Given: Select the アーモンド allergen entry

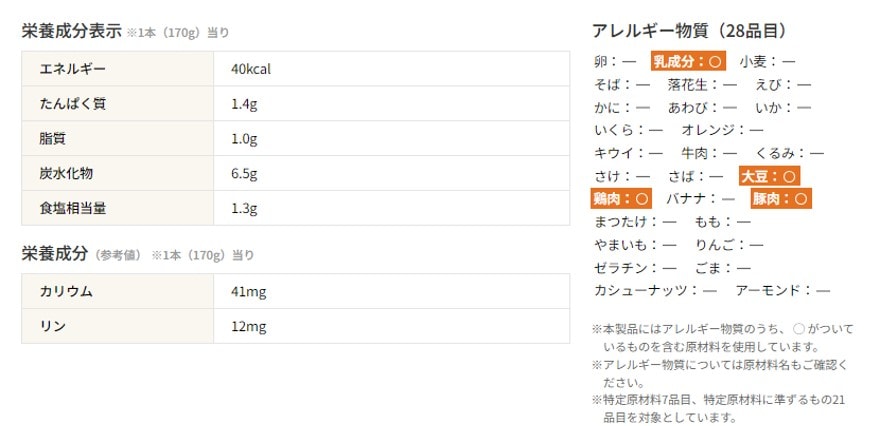Looking at the screenshot, I should point(782,291).
